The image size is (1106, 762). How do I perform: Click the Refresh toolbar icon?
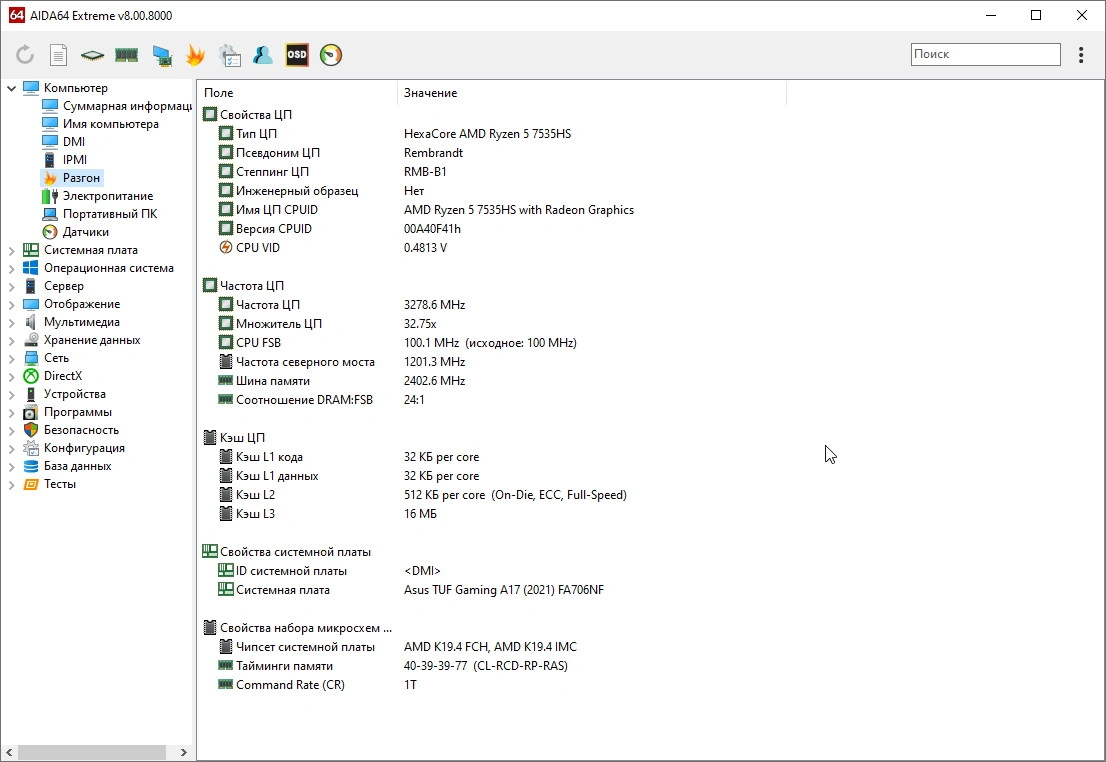point(25,55)
